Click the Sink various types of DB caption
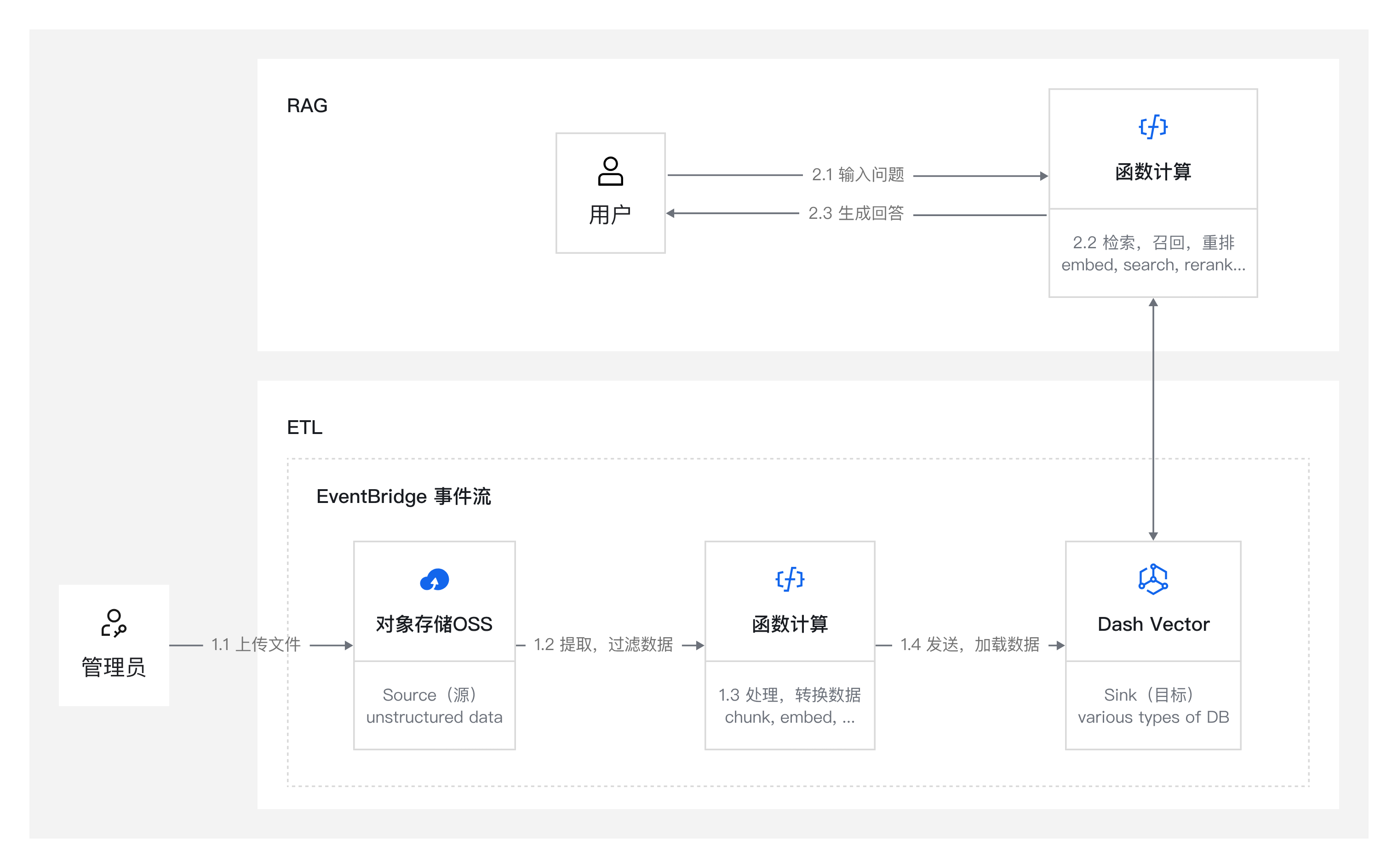This screenshot has width=1398, height=868. coord(1153,706)
